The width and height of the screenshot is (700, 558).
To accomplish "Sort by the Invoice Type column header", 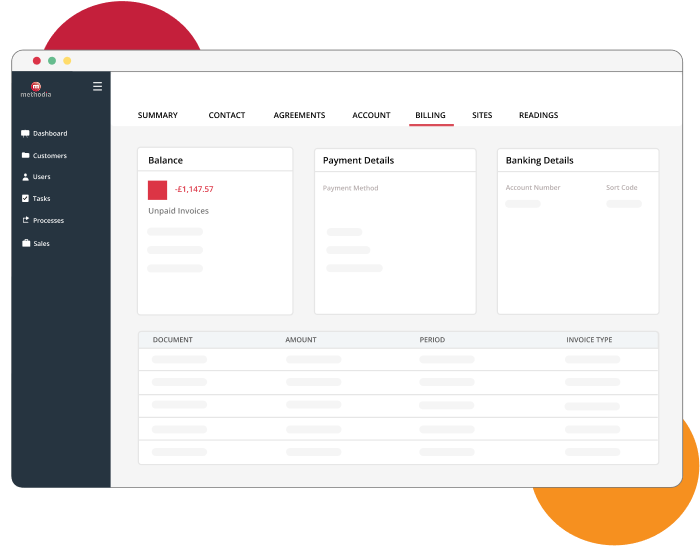I will [x=589, y=340].
